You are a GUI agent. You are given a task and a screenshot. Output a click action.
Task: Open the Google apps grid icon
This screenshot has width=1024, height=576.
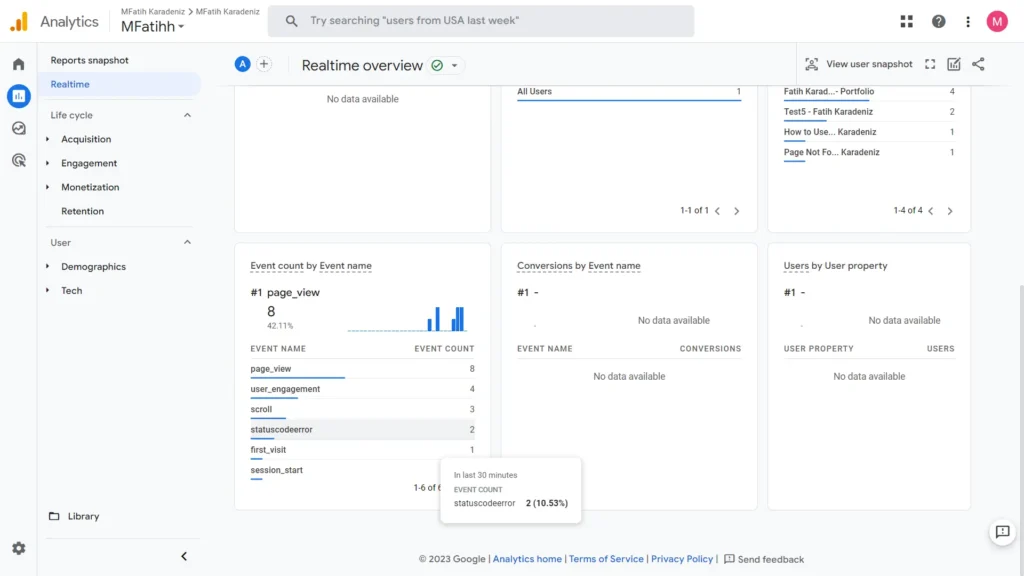point(906,21)
